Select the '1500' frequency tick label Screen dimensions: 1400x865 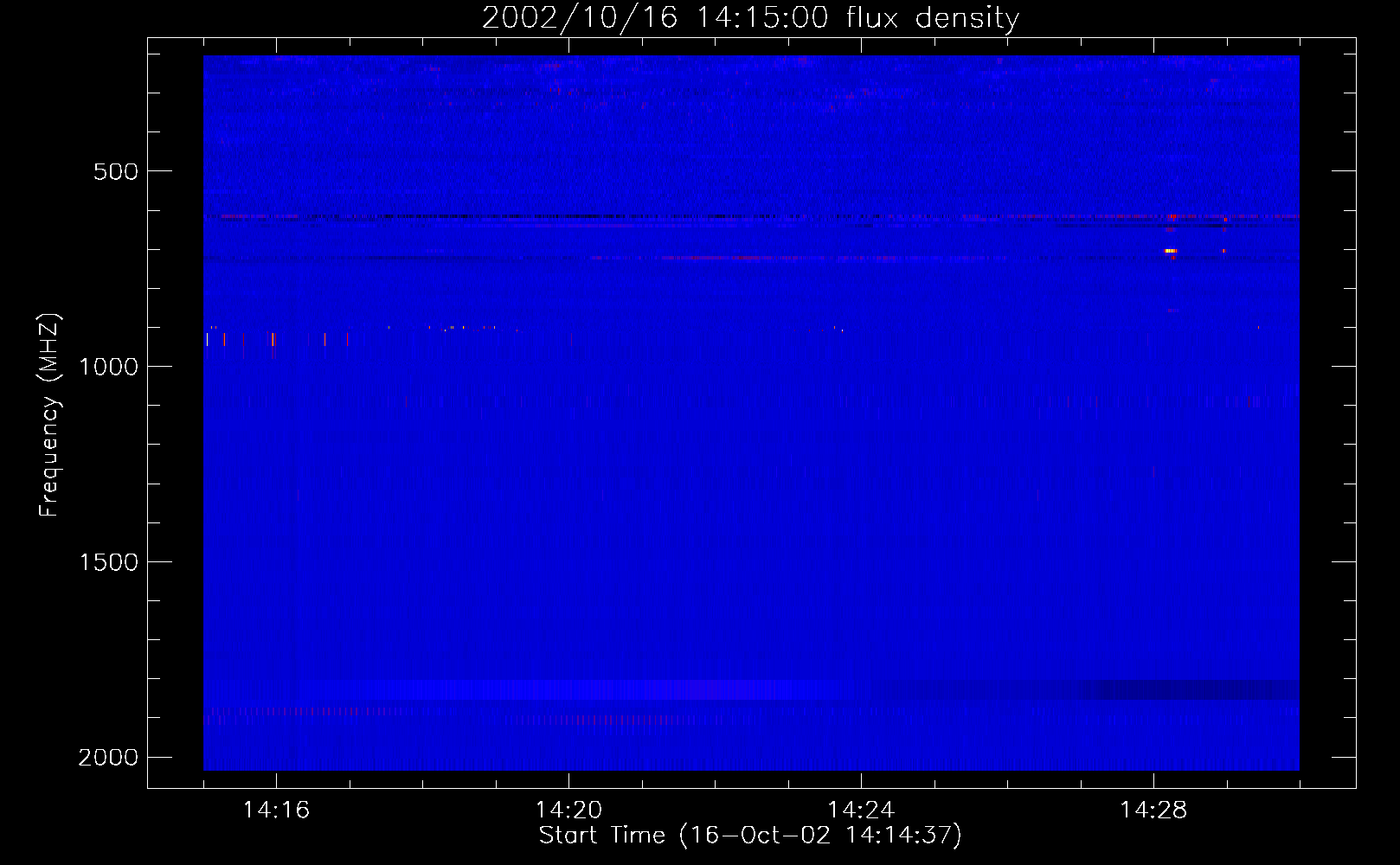pyautogui.click(x=108, y=562)
